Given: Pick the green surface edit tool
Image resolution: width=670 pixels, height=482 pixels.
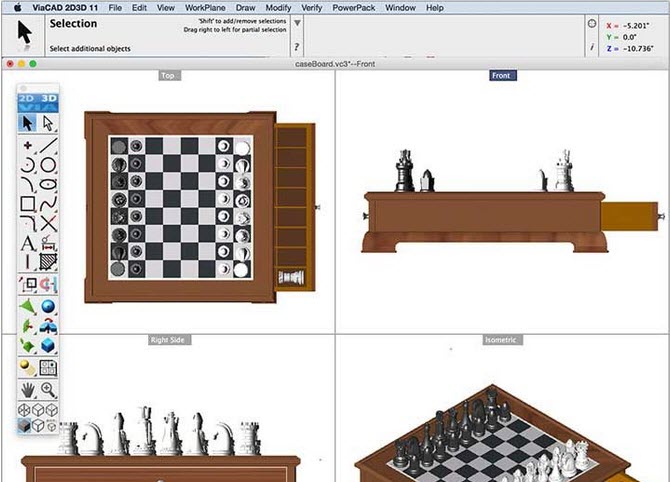Looking at the screenshot, I should pyautogui.click(x=28, y=345).
